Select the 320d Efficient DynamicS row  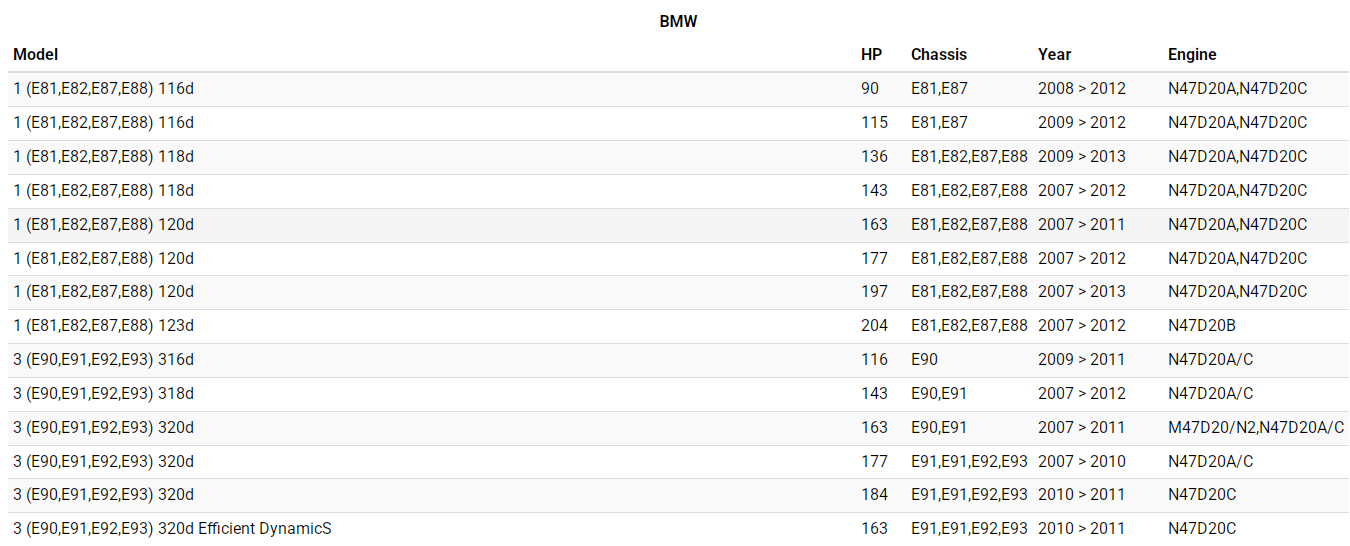pyautogui.click(x=172, y=529)
